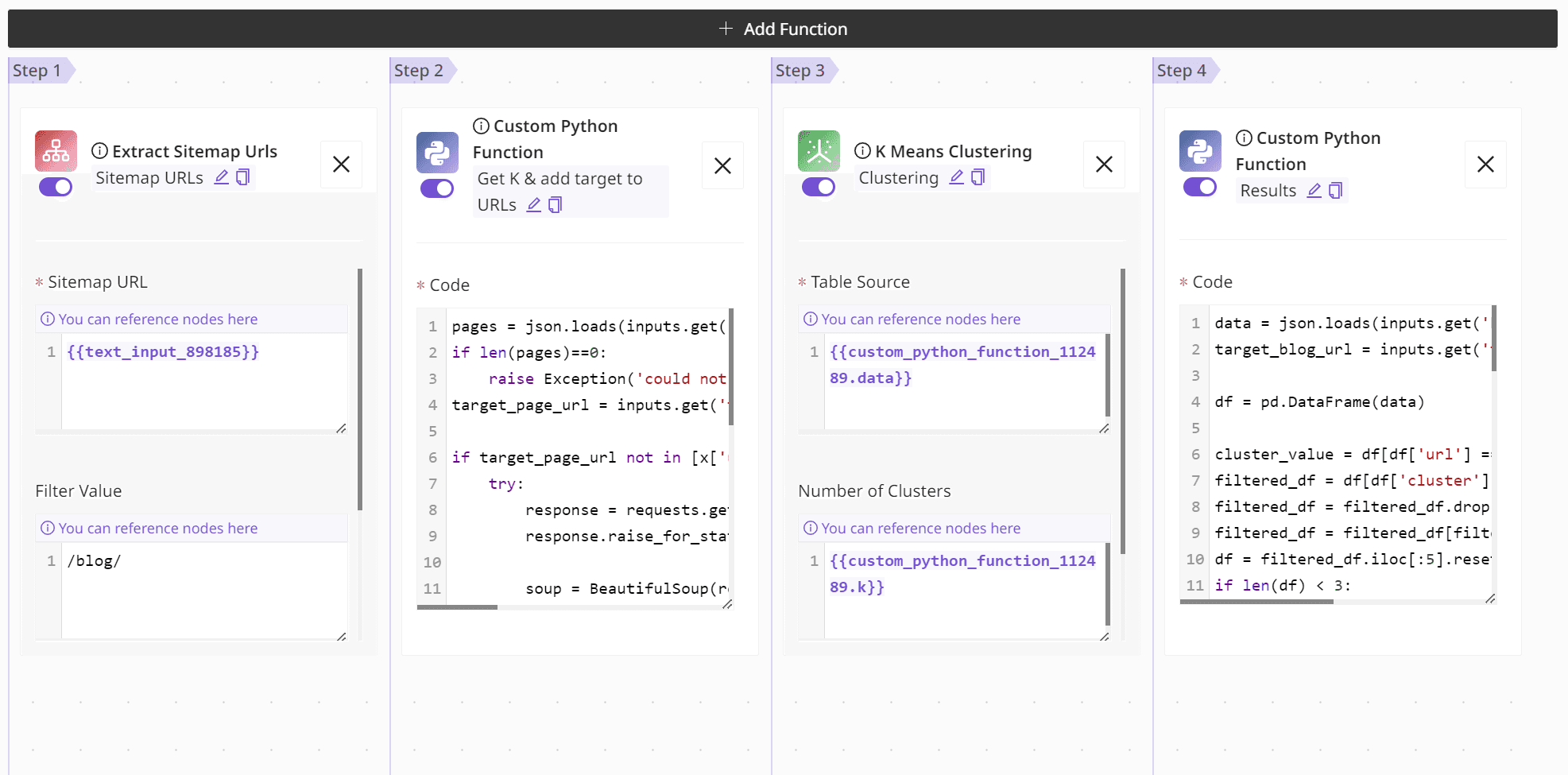The height and width of the screenshot is (775, 1568).
Task: Edit the Results node name
Action: 1314,191
